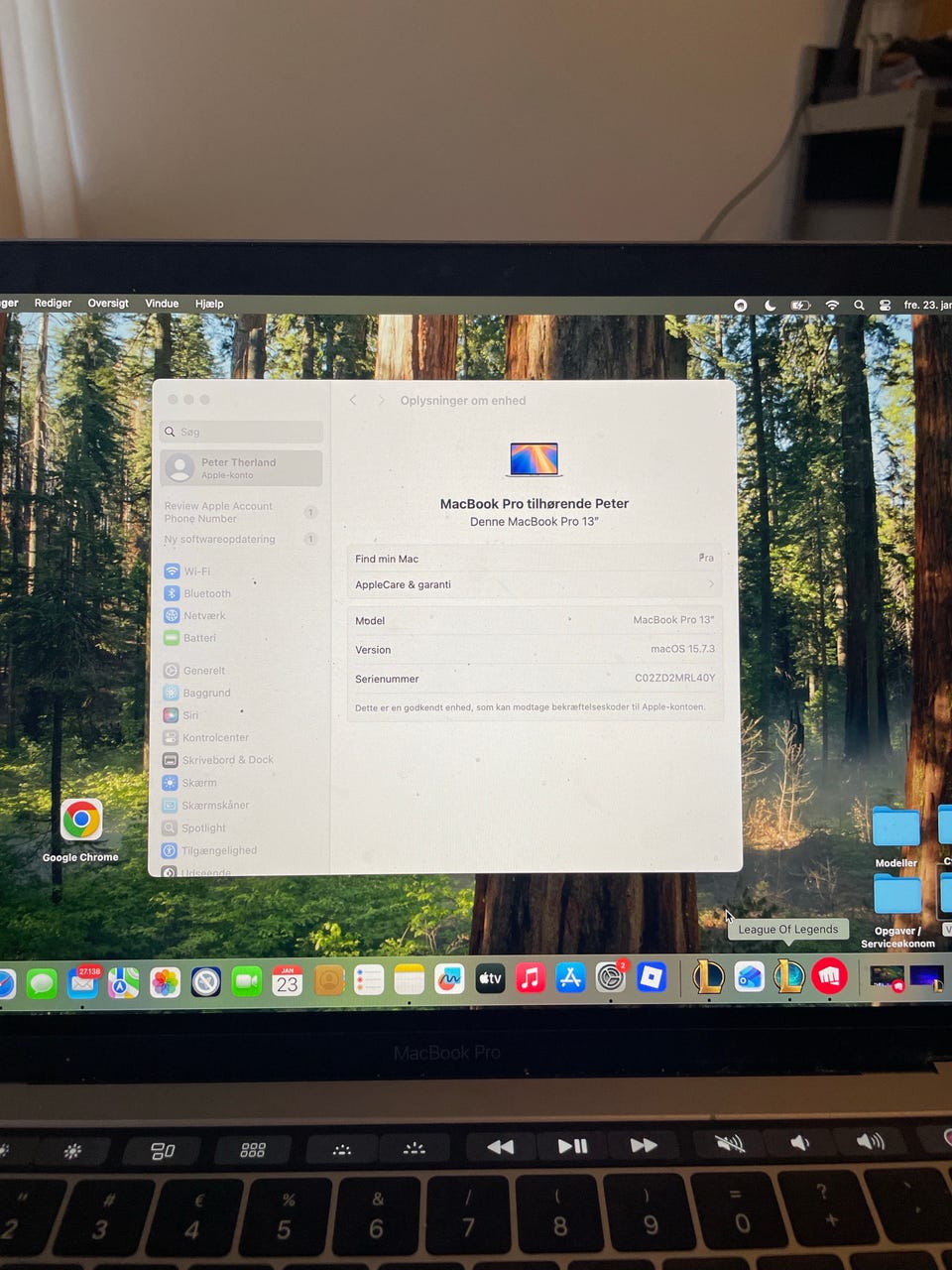Open Mail in the Dock
Screen dimensions: 952x1270
[83, 982]
